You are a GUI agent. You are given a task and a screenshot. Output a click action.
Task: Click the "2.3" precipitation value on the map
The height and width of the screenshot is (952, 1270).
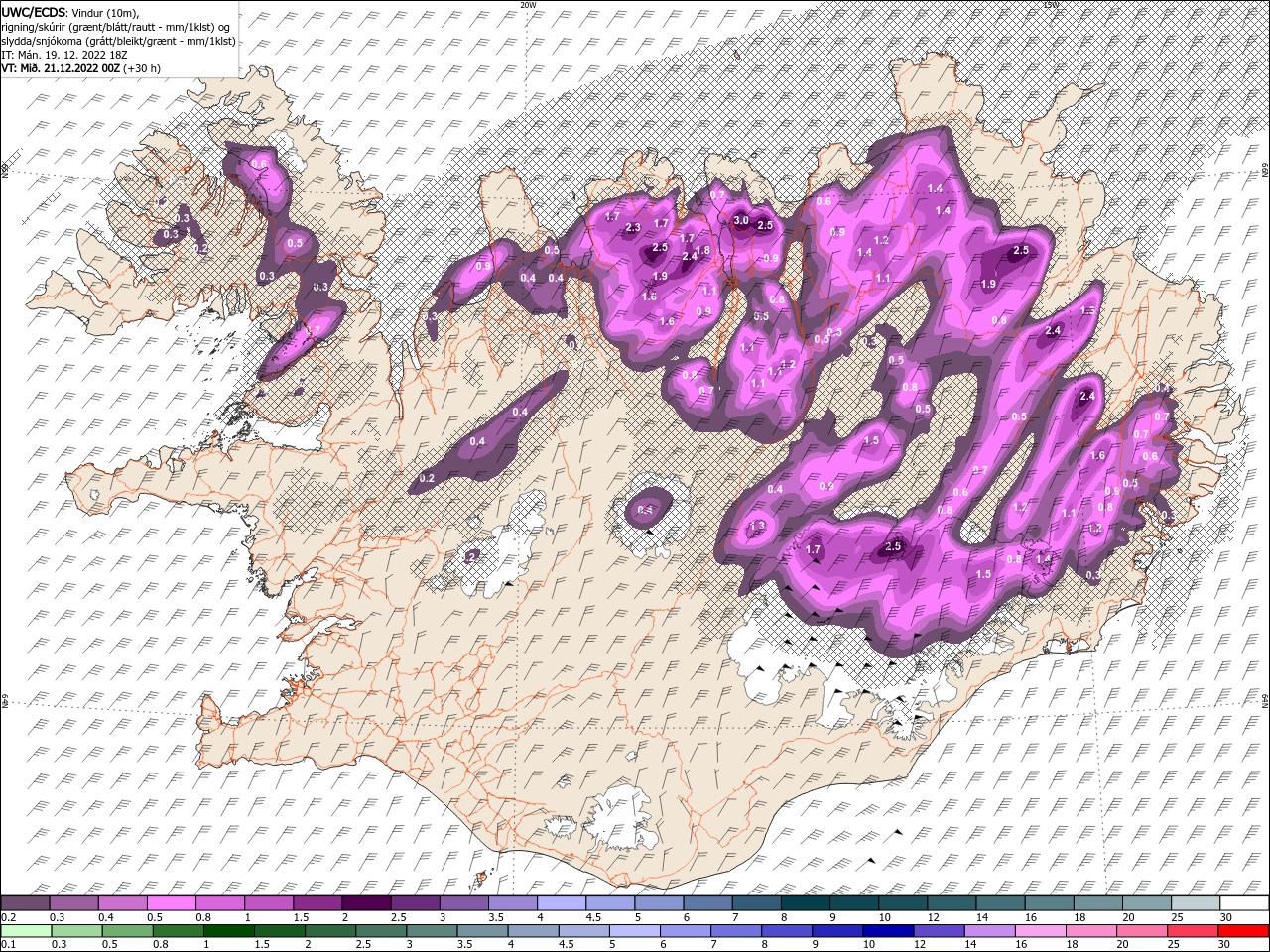[634, 228]
